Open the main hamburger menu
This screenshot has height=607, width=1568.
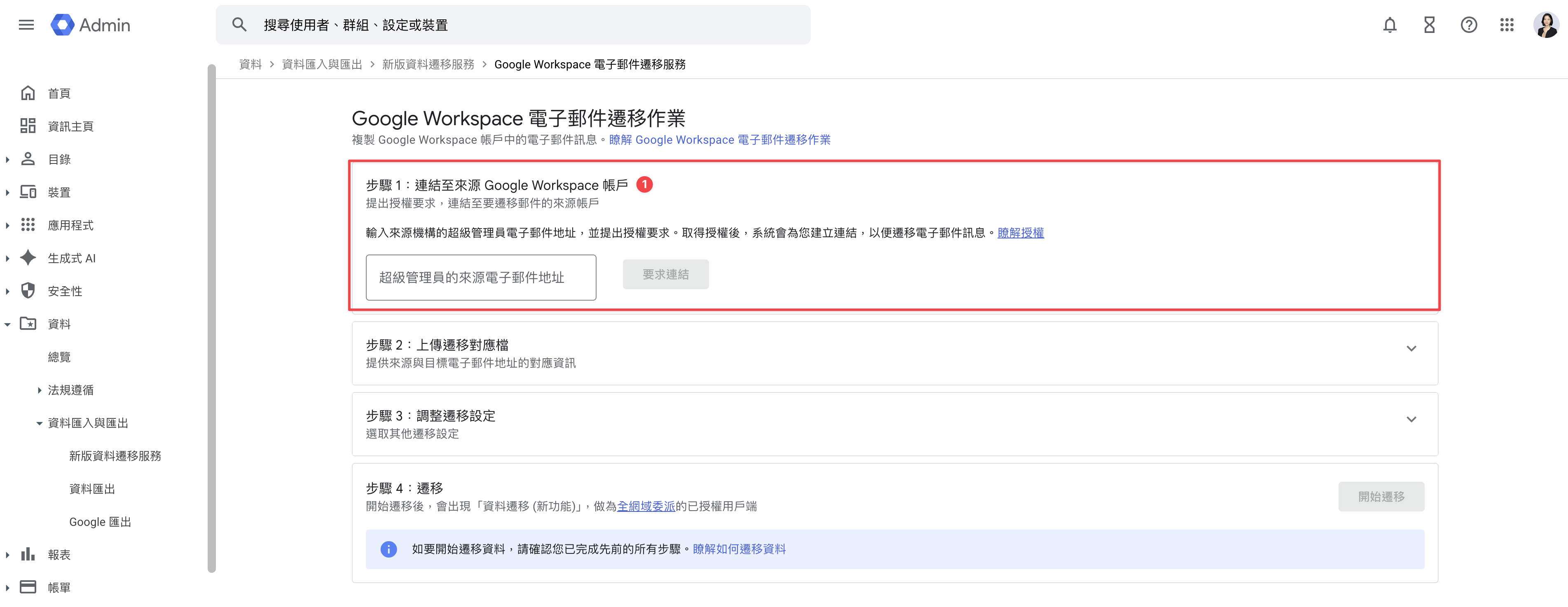[x=26, y=25]
